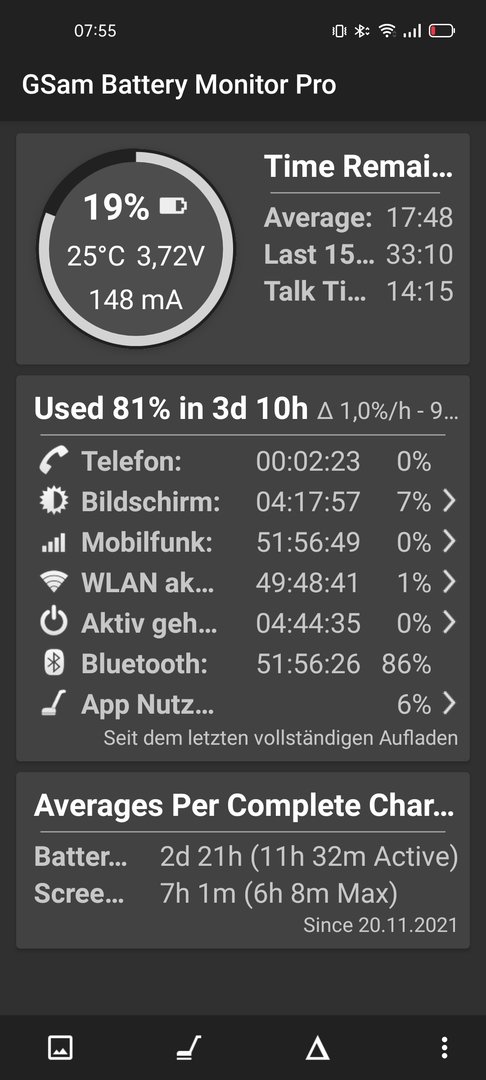Open the three-dot overflow menu
Viewport: 486px width, 1080px height.
[445, 1048]
